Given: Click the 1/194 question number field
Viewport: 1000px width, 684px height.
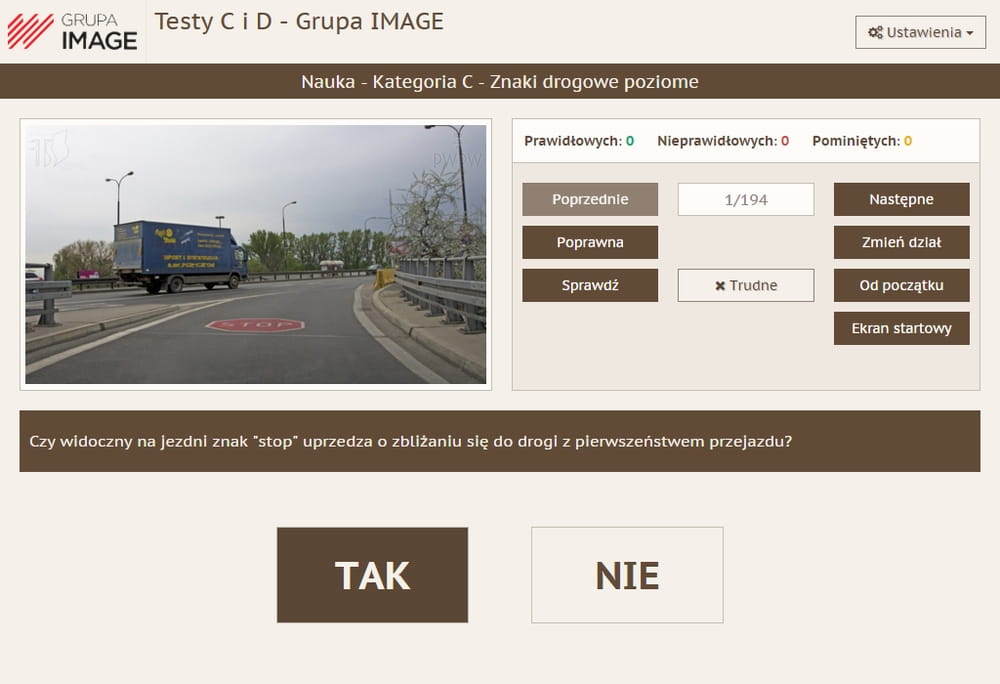Looking at the screenshot, I should coord(746,199).
